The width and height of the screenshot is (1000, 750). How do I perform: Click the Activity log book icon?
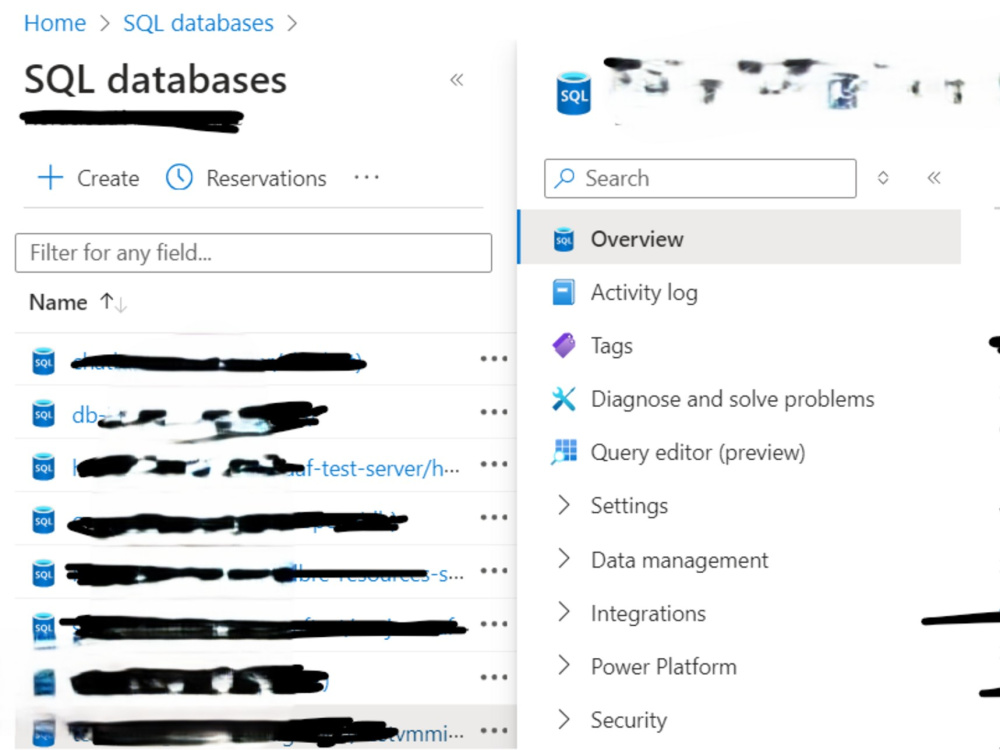[x=564, y=293]
